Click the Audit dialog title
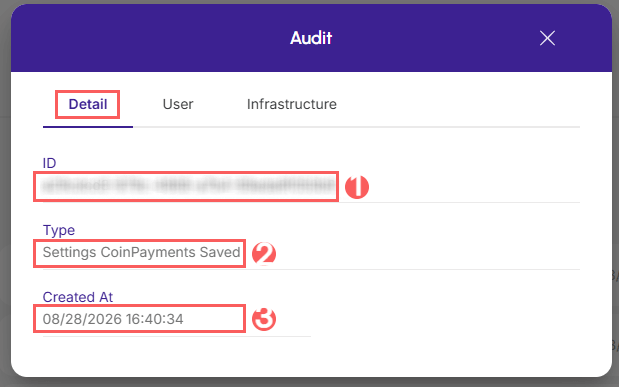Image resolution: width=619 pixels, height=387 pixels. click(311, 38)
